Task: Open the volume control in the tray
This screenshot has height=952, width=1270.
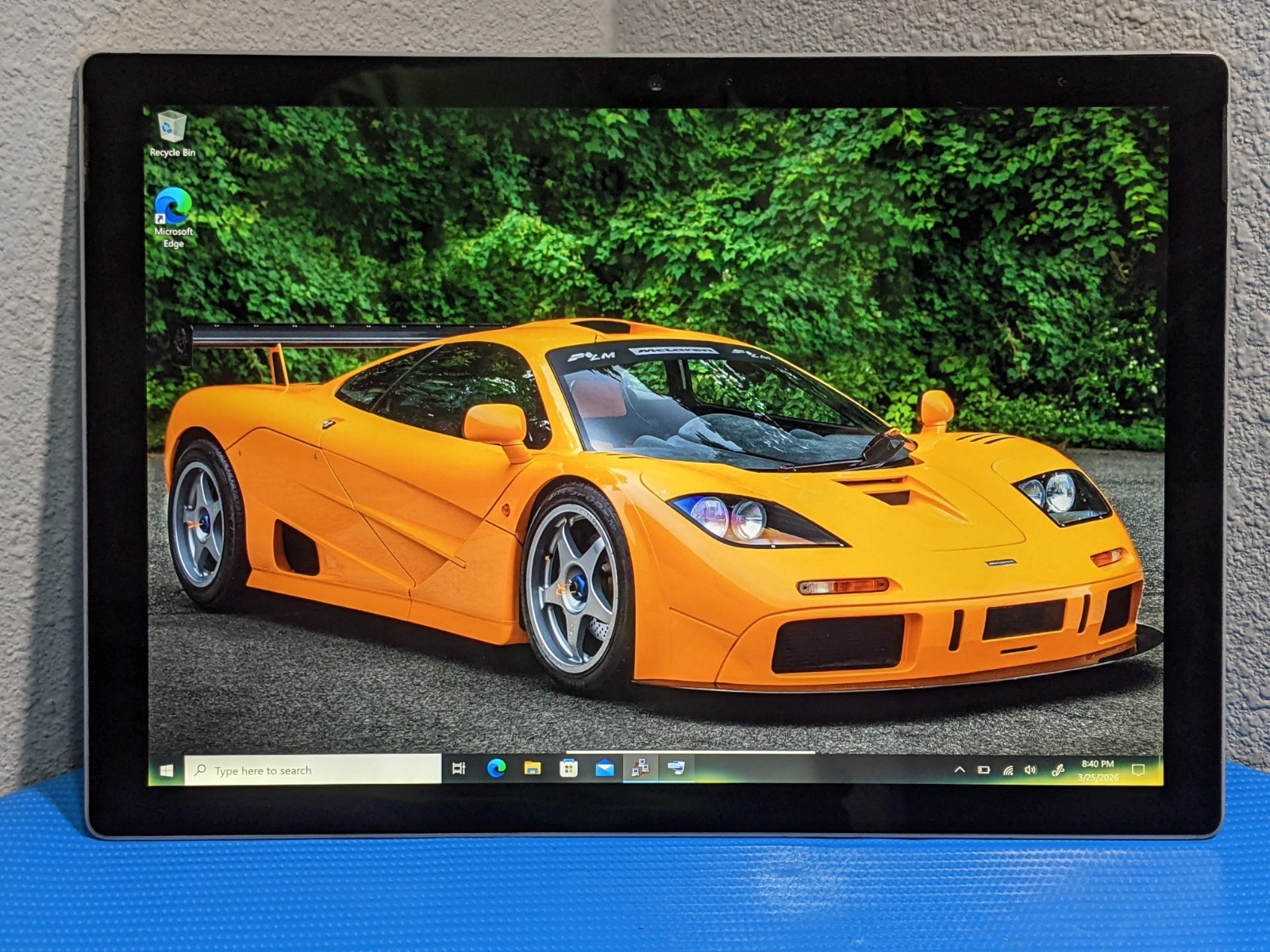Action: click(x=1030, y=770)
